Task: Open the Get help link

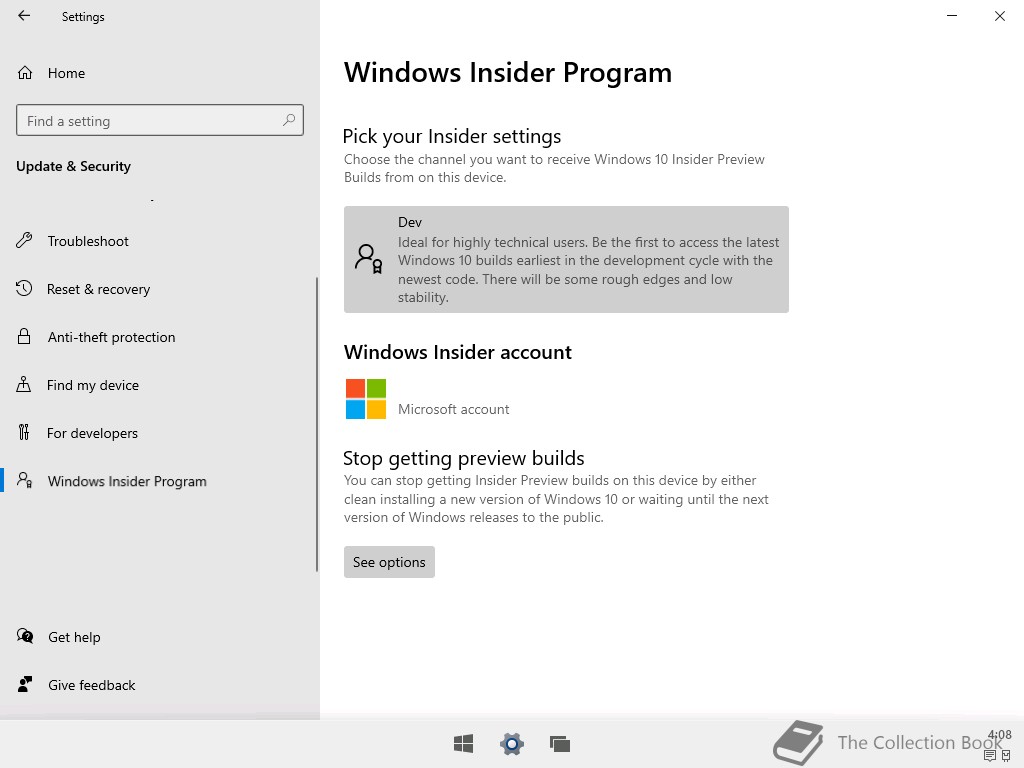Action: (x=74, y=637)
